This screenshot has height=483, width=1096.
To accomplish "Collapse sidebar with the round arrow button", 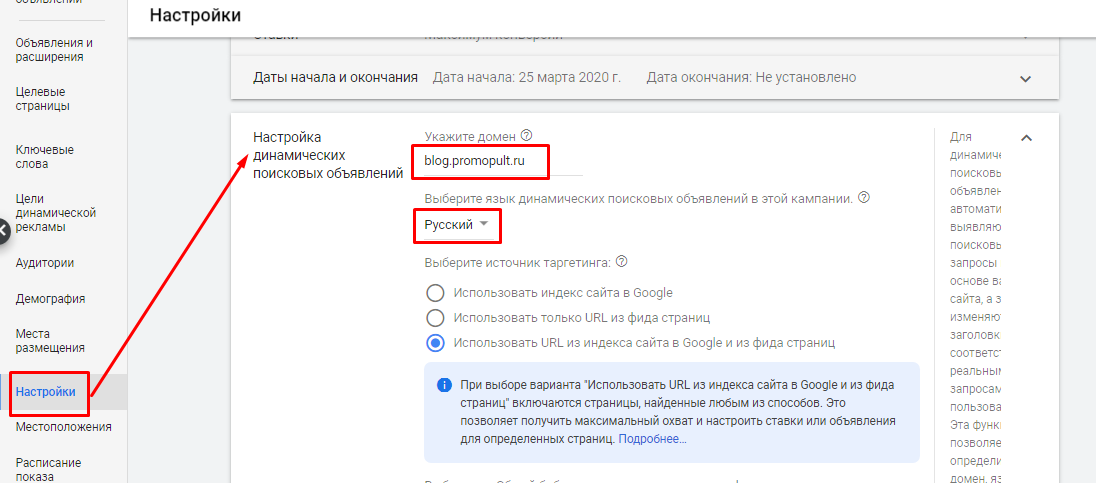I will point(4,231).
